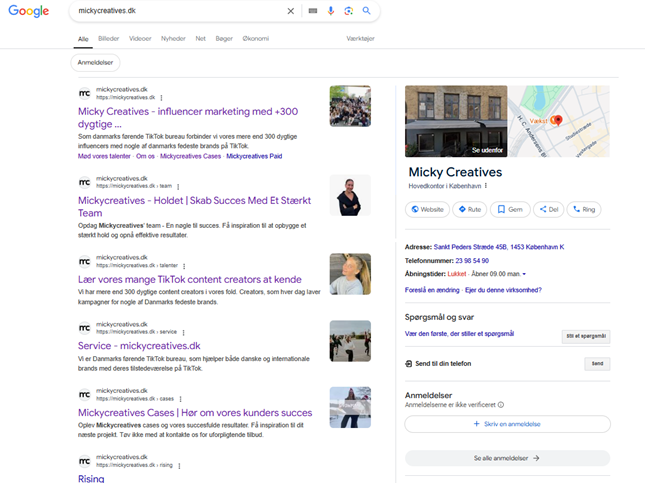This screenshot has width=645, height=483.
Task: Click the Send button for phone
Action: tap(597, 364)
